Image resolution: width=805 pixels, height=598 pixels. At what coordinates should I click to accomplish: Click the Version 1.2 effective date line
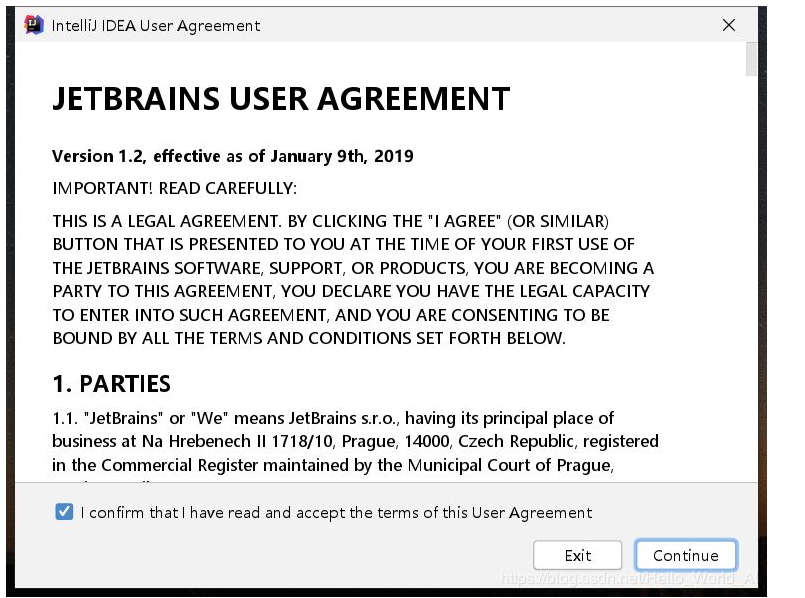click(x=233, y=156)
